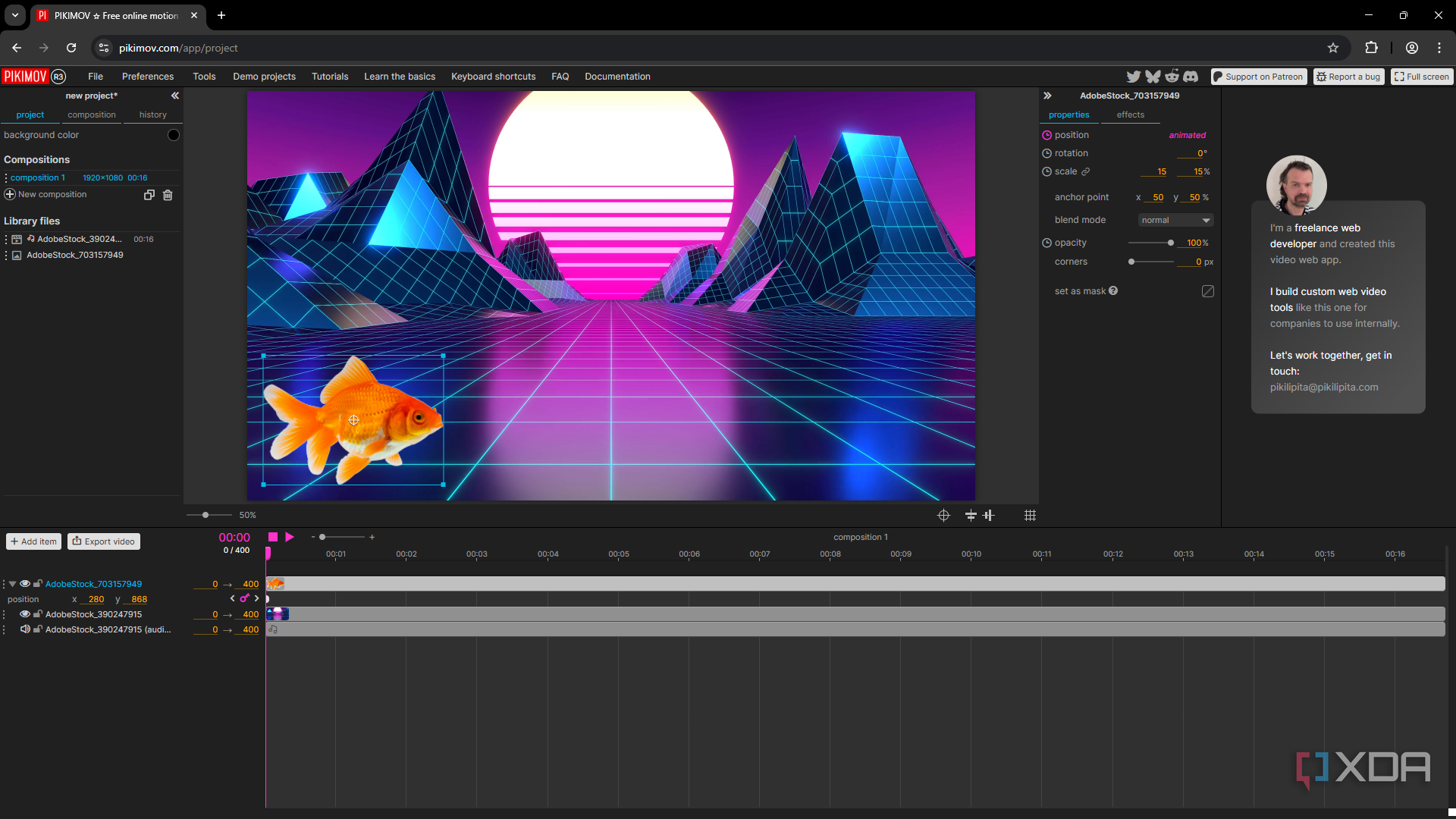Click Report a bug button
This screenshot has width=1456, height=819.
tap(1349, 77)
